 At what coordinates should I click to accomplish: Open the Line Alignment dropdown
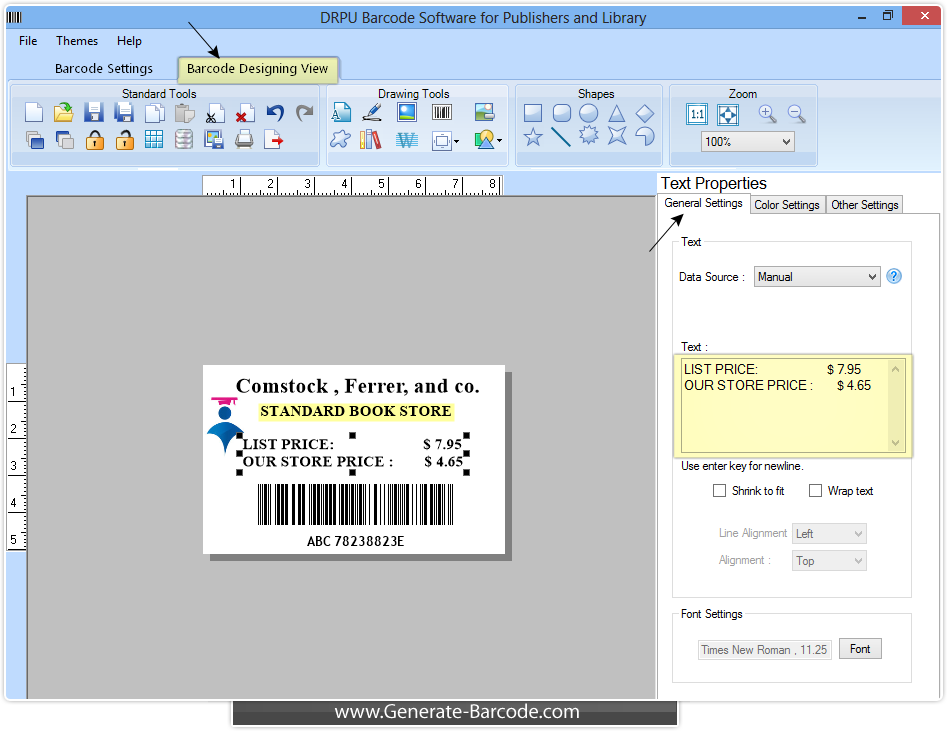(829, 533)
